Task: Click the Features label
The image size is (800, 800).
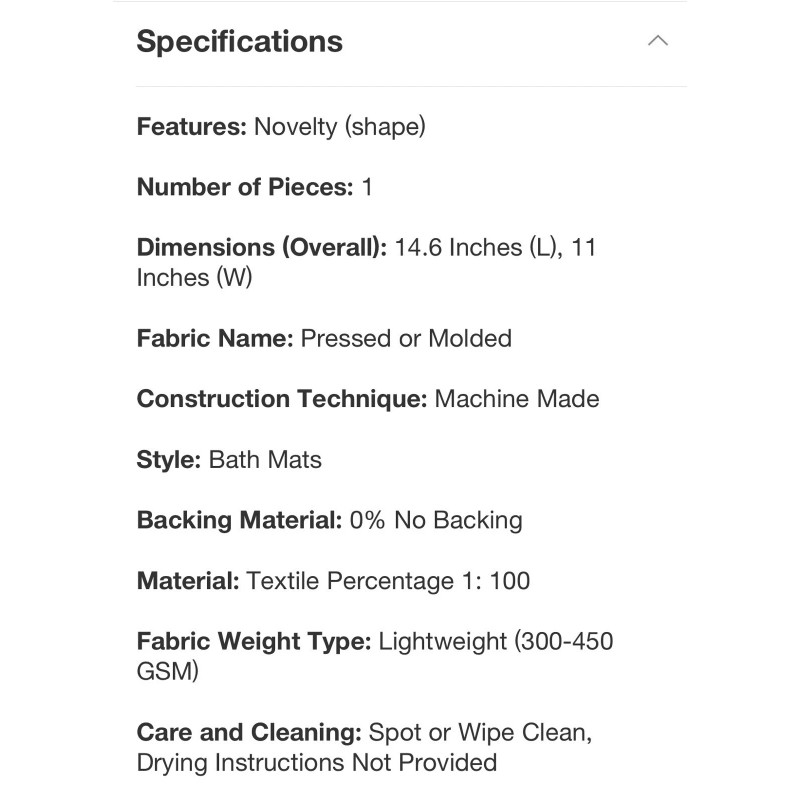Action: pos(191,127)
